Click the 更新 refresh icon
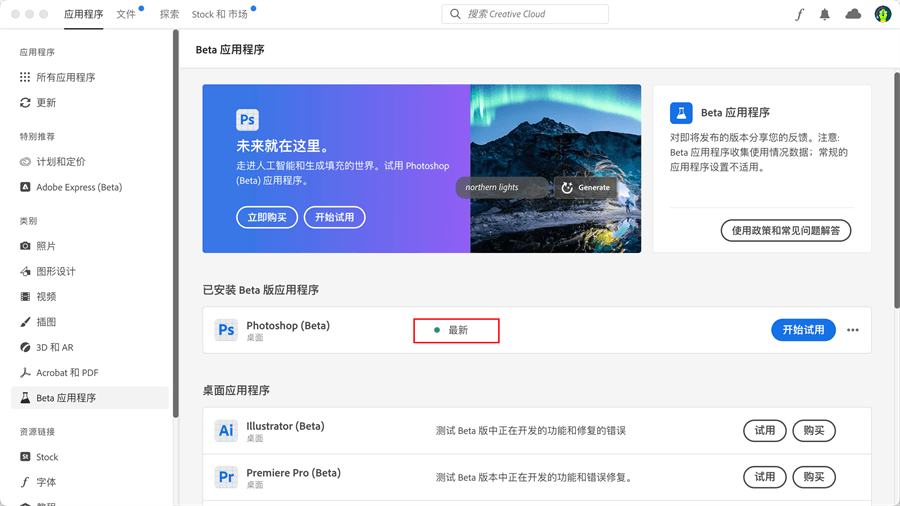Screen dimensions: 900x506 25,102
